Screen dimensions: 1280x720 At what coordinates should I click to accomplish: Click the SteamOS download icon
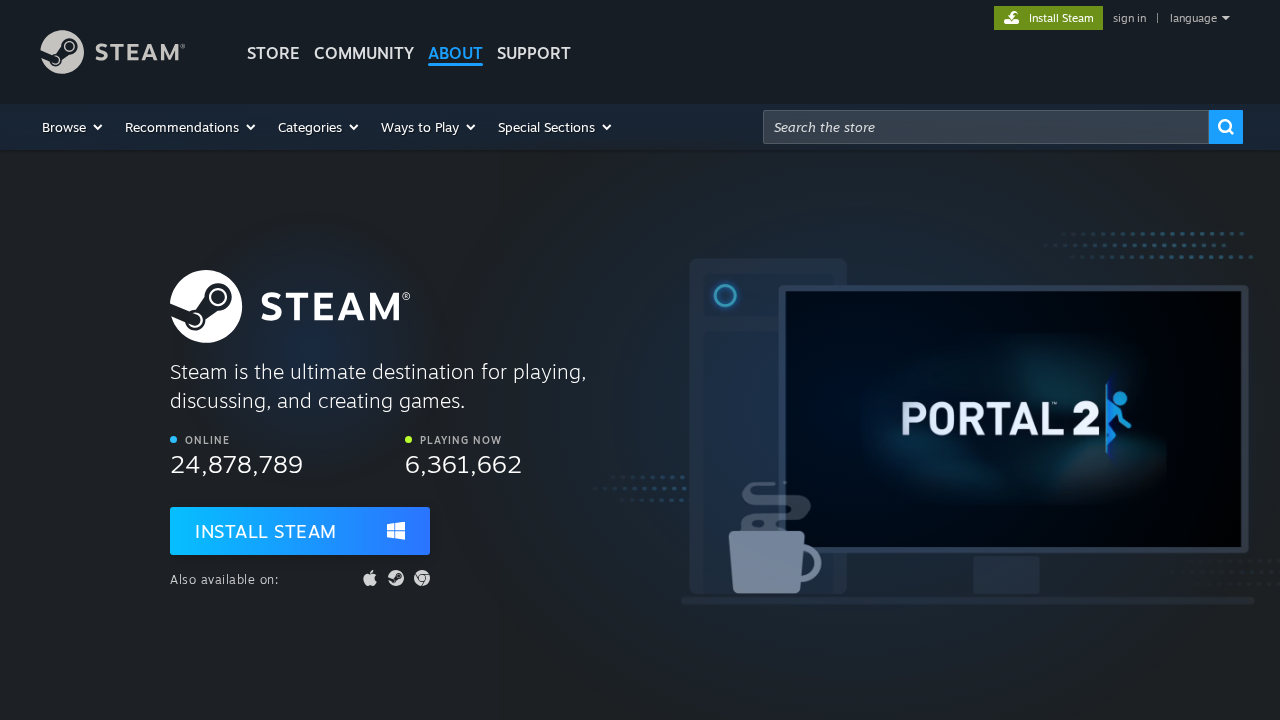(396, 578)
